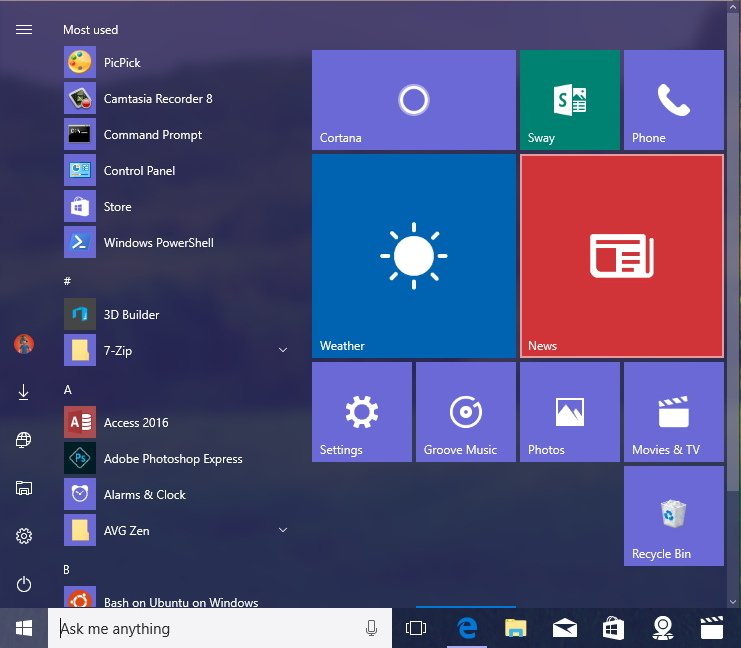Open the hamburger menu in Start
The height and width of the screenshot is (648, 741).
tap(24, 30)
